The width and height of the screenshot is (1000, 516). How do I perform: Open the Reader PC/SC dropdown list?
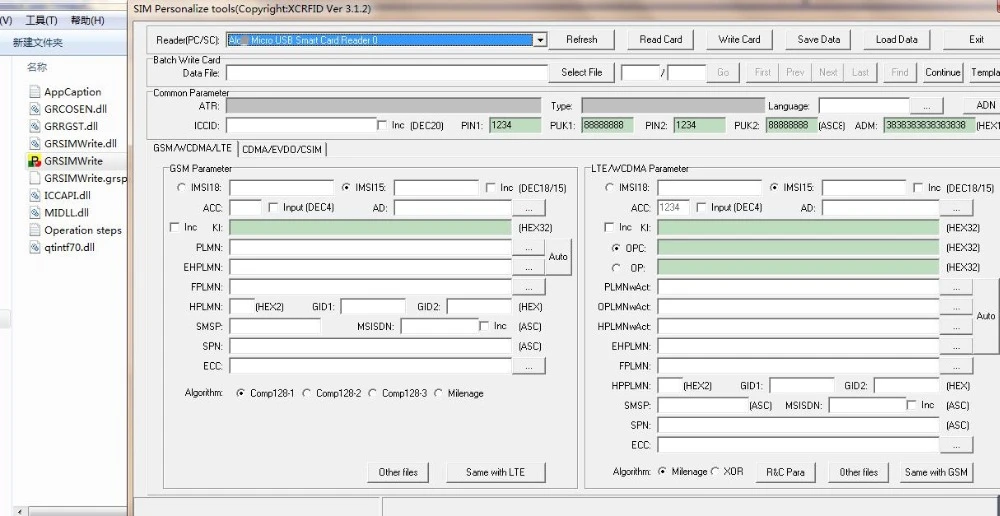[x=540, y=40]
